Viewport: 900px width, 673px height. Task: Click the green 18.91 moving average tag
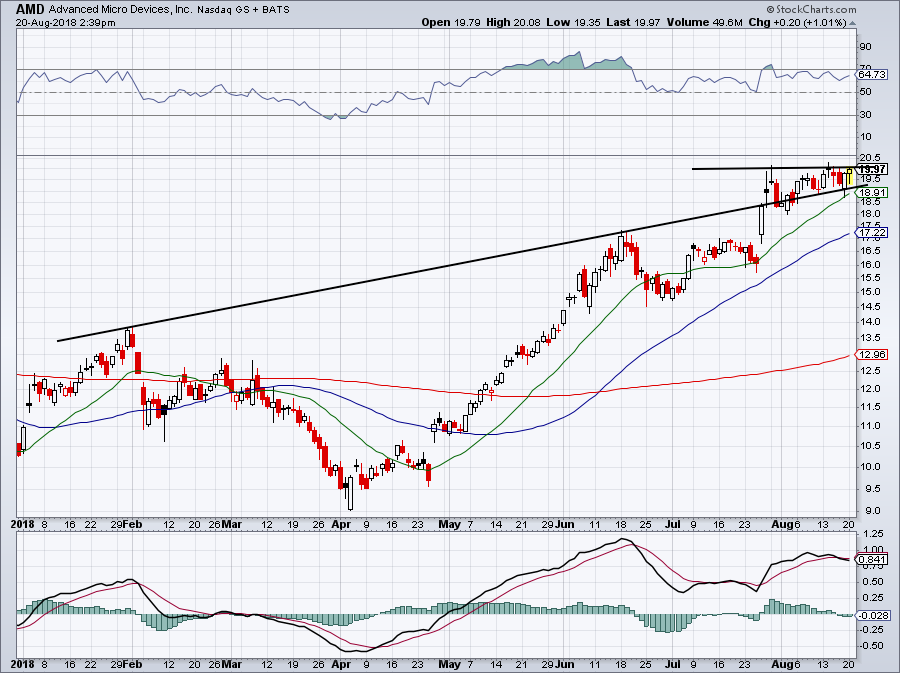tap(872, 193)
